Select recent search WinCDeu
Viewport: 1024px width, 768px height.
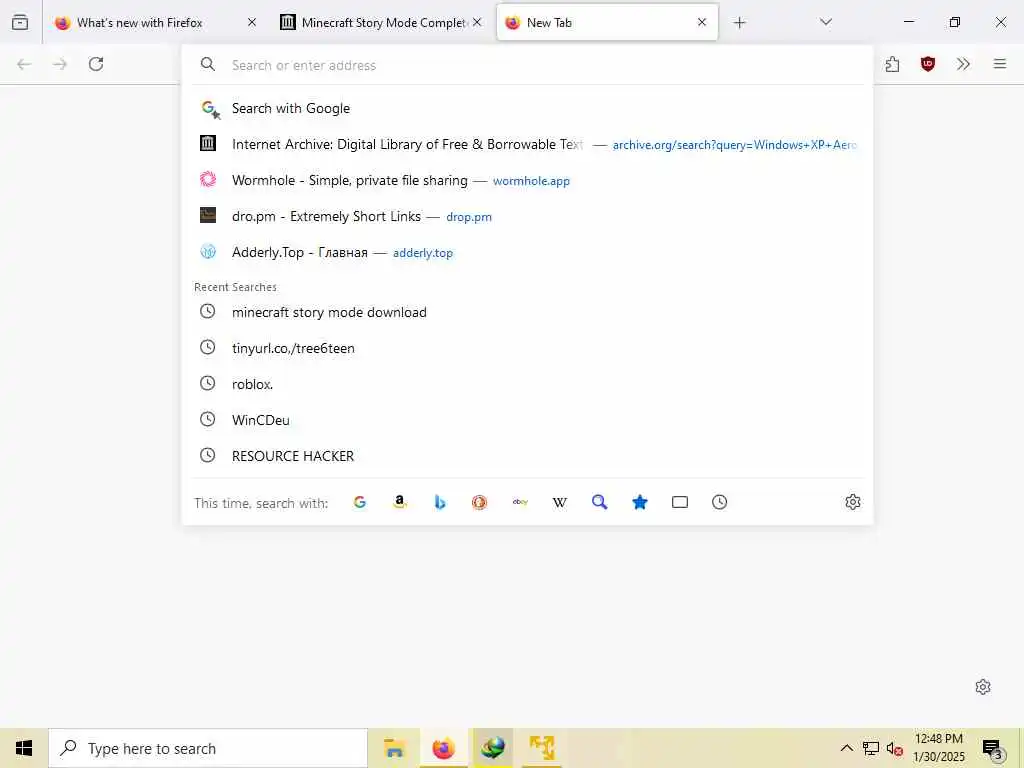click(527, 420)
